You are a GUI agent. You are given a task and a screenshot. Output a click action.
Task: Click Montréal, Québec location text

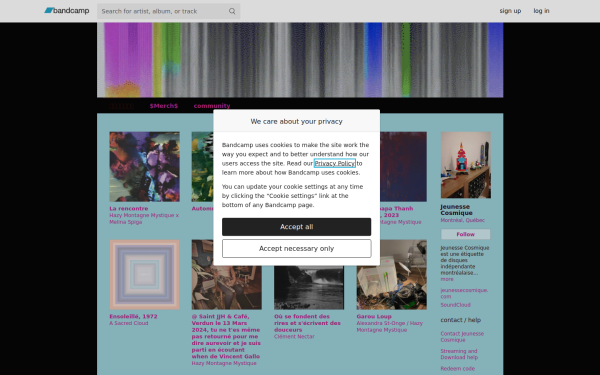tap(462, 220)
